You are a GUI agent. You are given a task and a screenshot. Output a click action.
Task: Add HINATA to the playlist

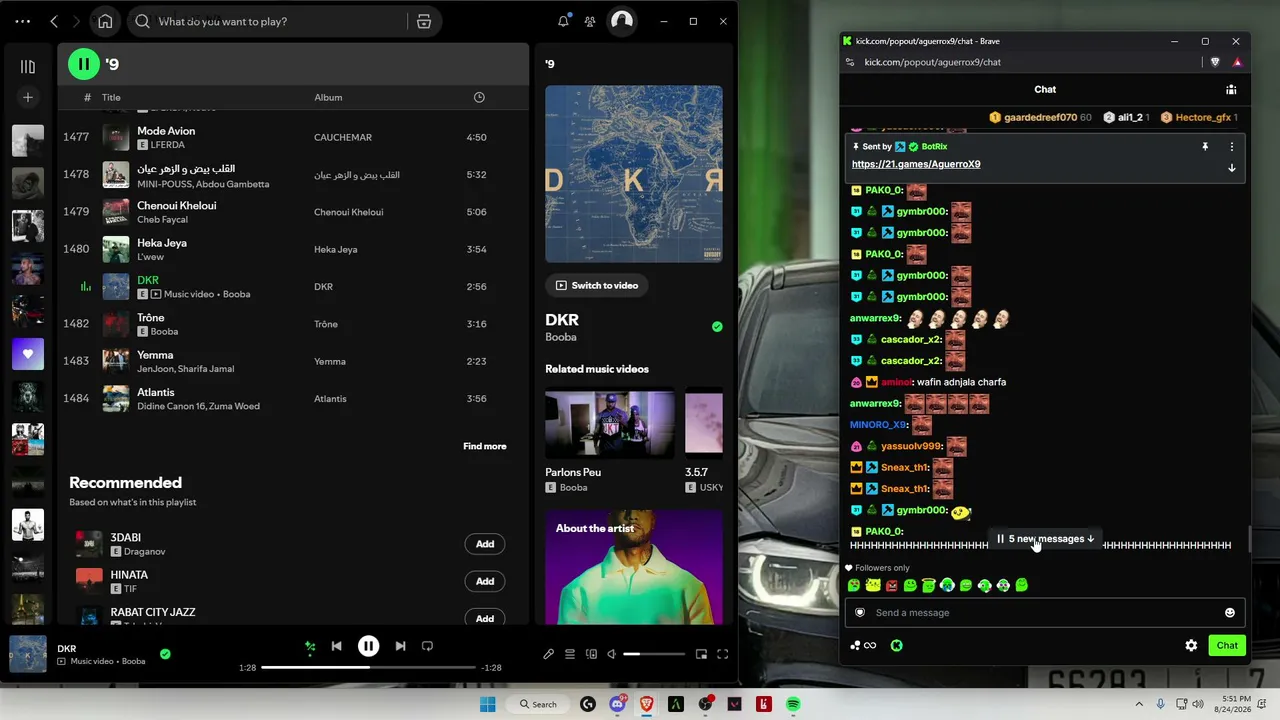tap(485, 581)
